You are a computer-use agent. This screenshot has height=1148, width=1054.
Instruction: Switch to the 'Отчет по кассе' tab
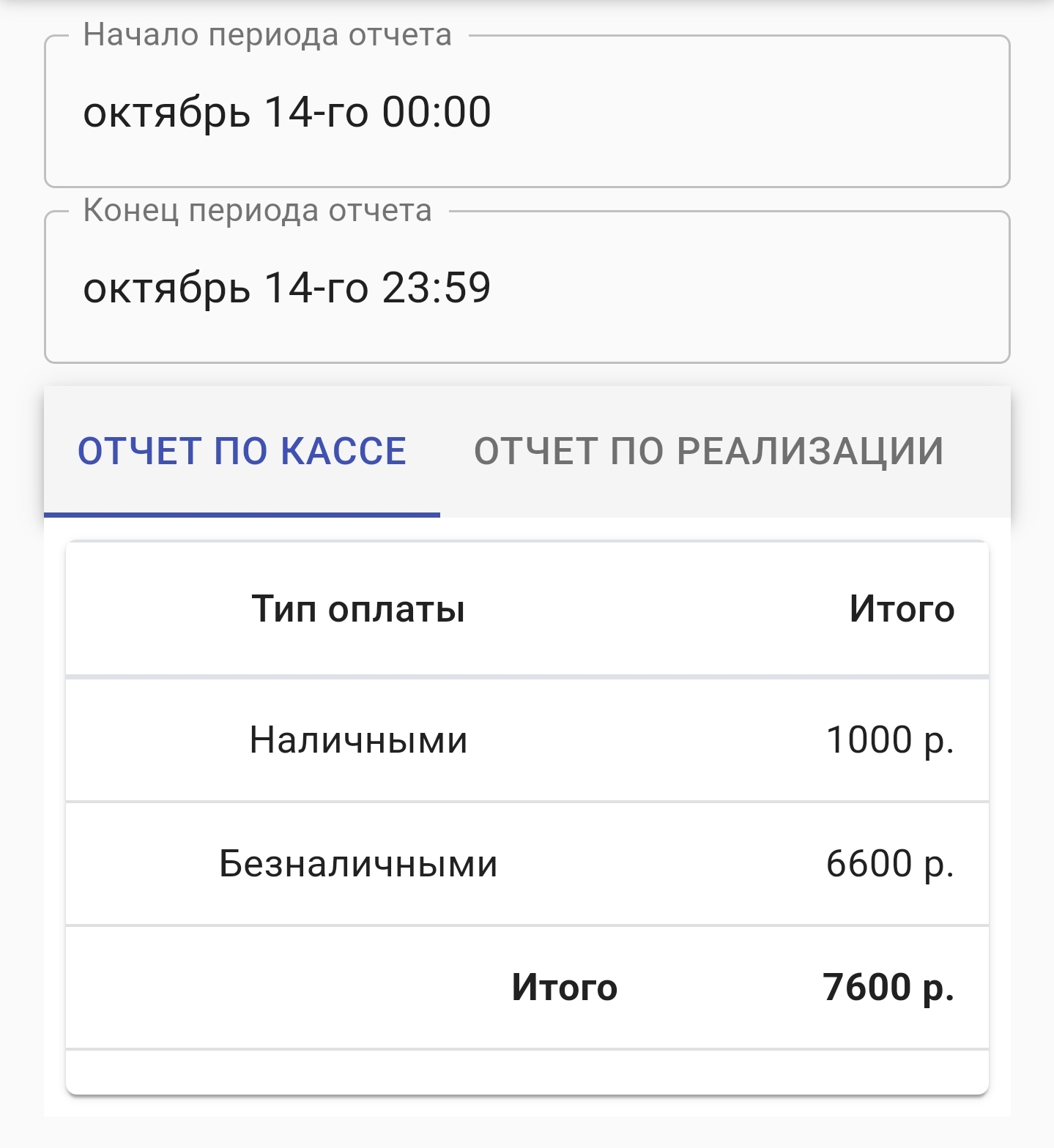coord(242,451)
